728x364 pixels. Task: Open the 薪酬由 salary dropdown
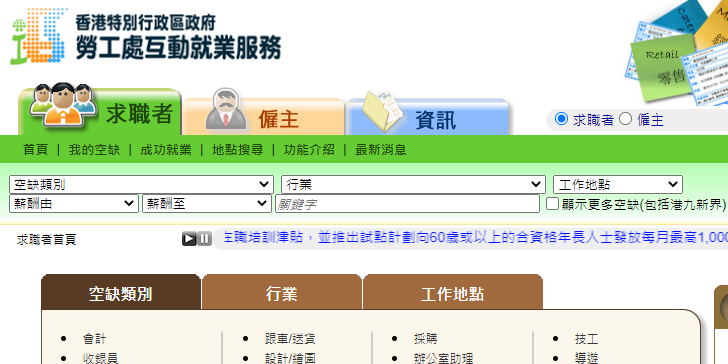pos(74,204)
